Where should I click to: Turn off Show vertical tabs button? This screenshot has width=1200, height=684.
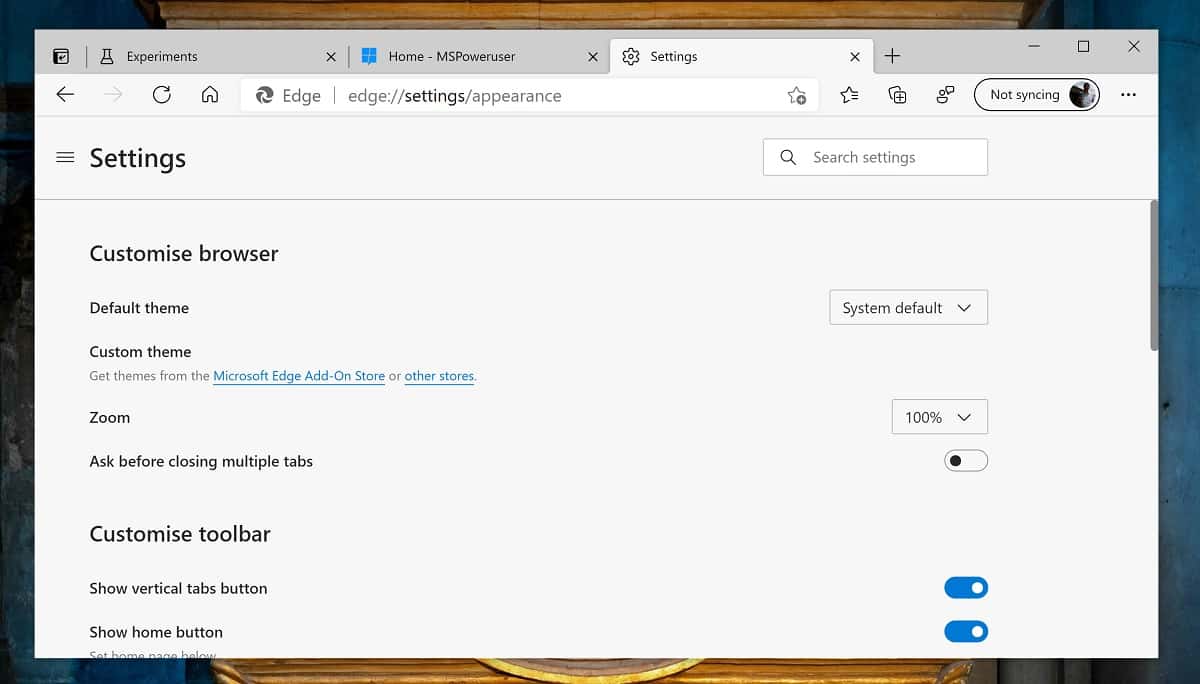[x=965, y=588]
